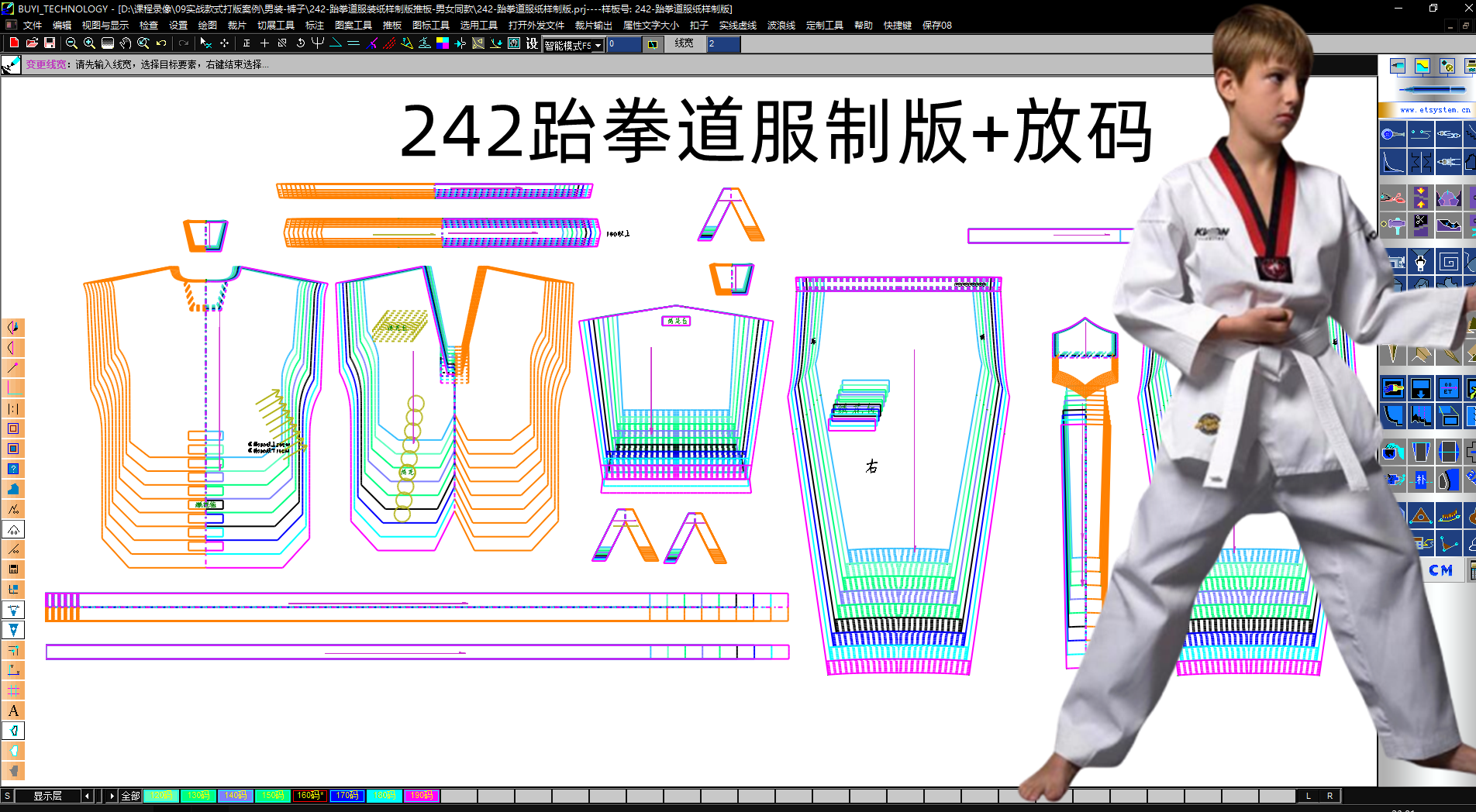This screenshot has height=812, width=1476.
Task: Click the L button in bottom bar
Action: (x=1309, y=796)
